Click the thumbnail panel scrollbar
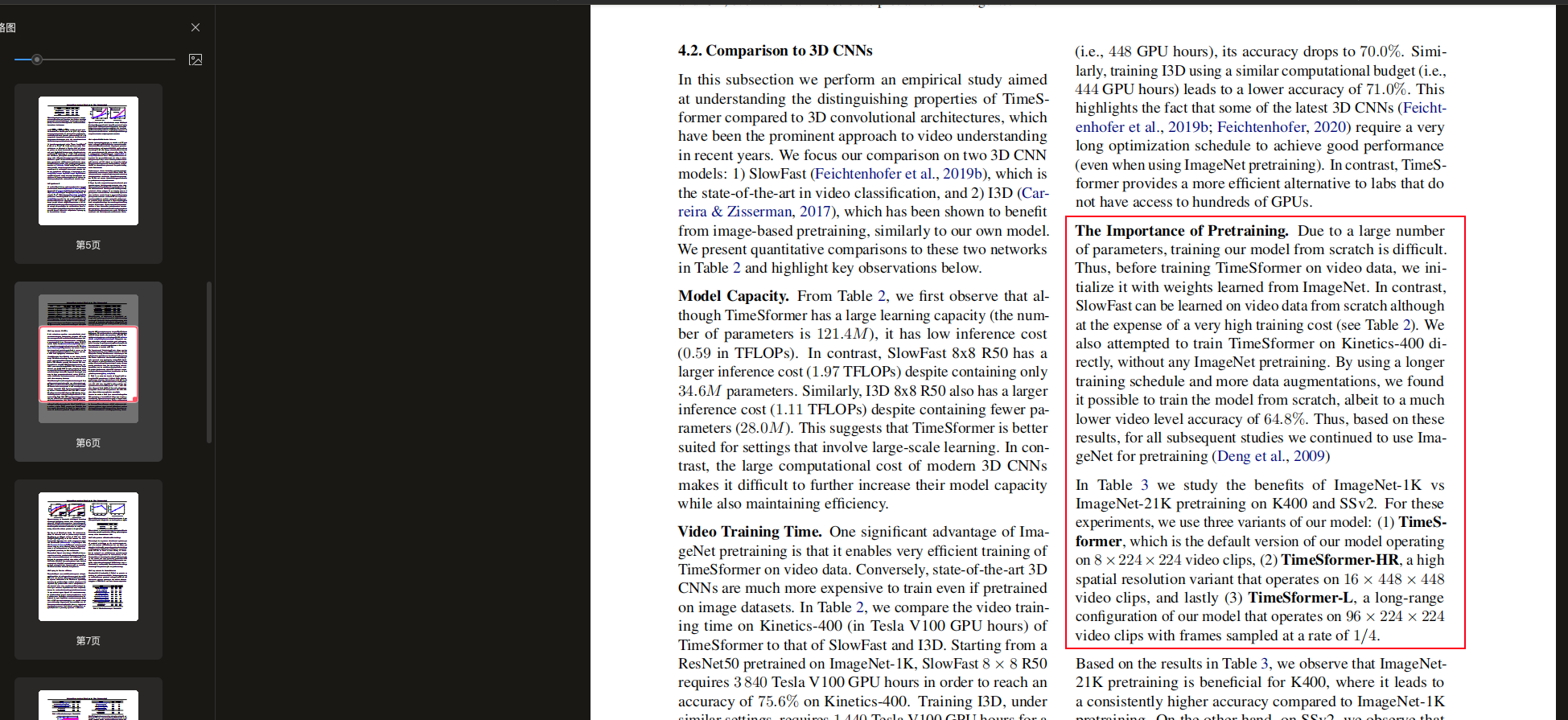This screenshot has height=720, width=1568. [x=209, y=362]
